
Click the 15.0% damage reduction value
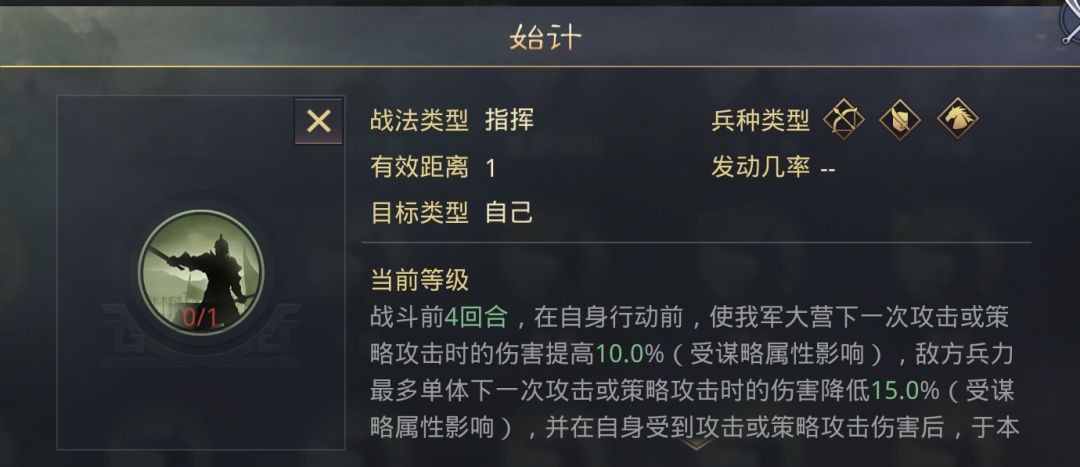coord(906,390)
